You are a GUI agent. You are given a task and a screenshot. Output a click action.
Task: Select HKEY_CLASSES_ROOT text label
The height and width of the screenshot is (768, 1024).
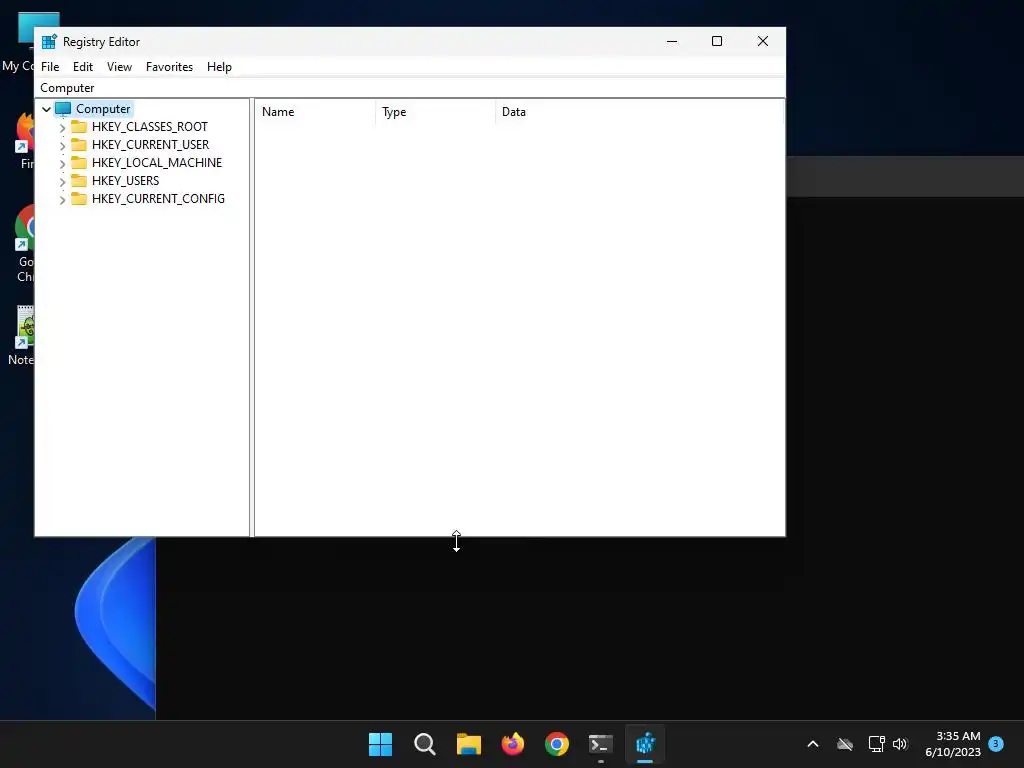pyautogui.click(x=150, y=127)
